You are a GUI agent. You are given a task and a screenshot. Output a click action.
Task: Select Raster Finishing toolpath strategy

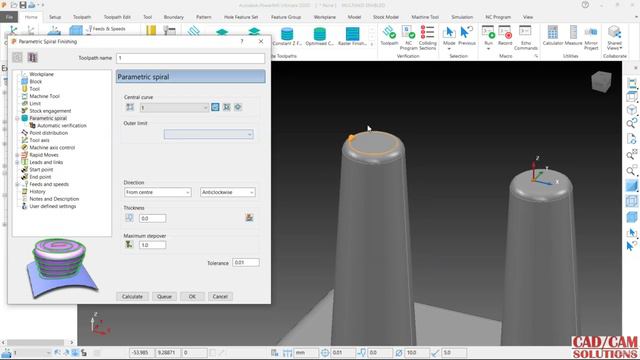click(x=352, y=36)
